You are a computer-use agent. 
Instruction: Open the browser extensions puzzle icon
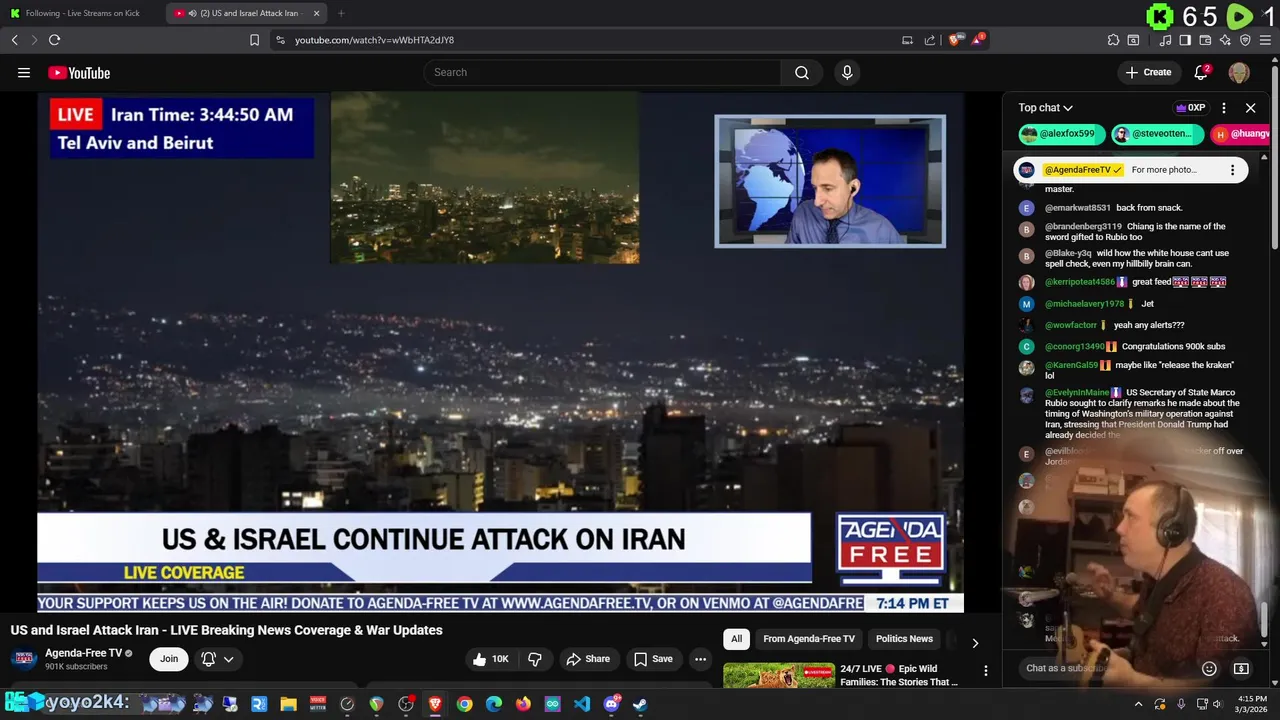[x=1113, y=40]
